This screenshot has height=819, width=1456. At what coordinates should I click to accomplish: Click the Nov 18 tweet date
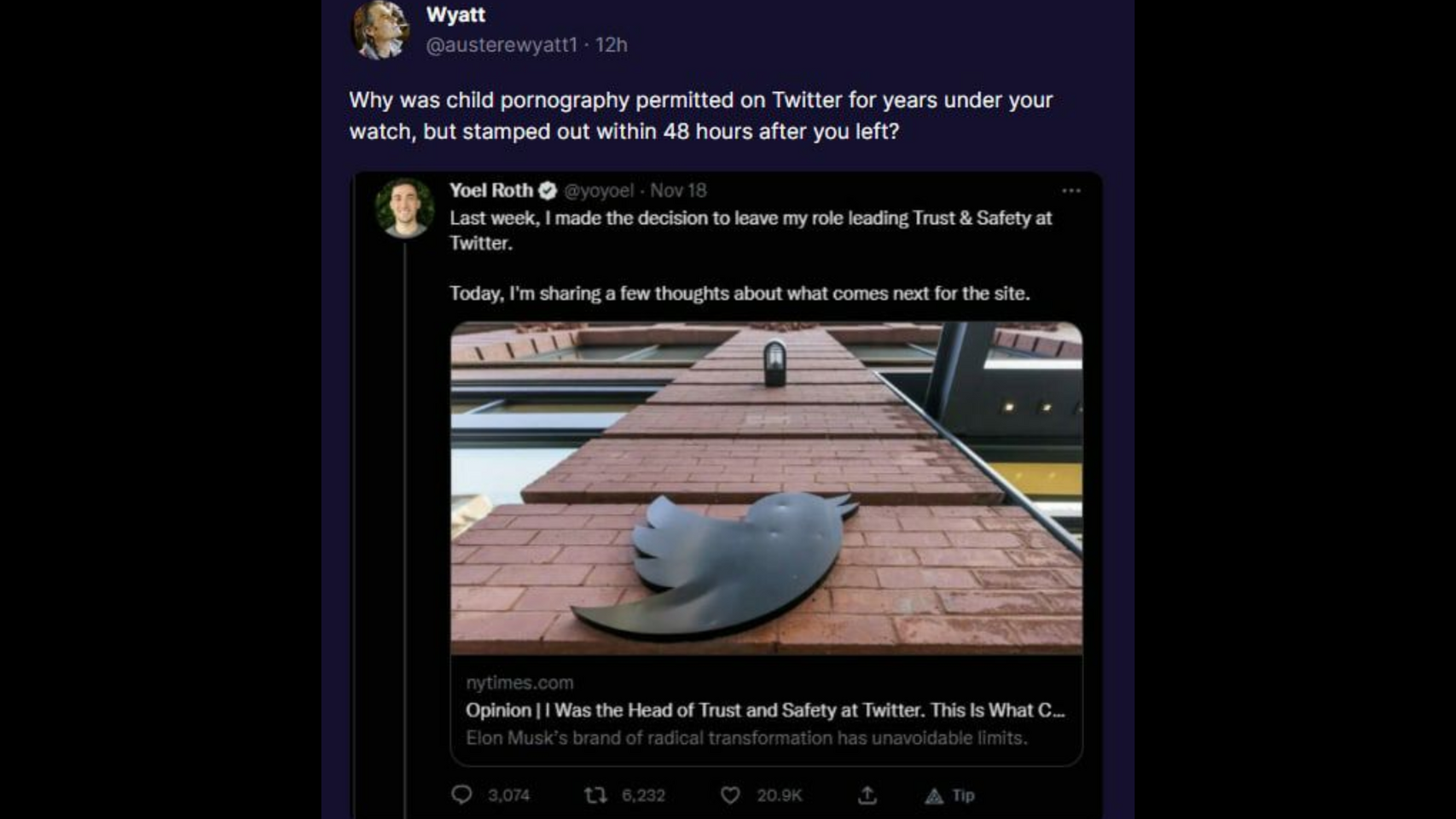pos(678,190)
